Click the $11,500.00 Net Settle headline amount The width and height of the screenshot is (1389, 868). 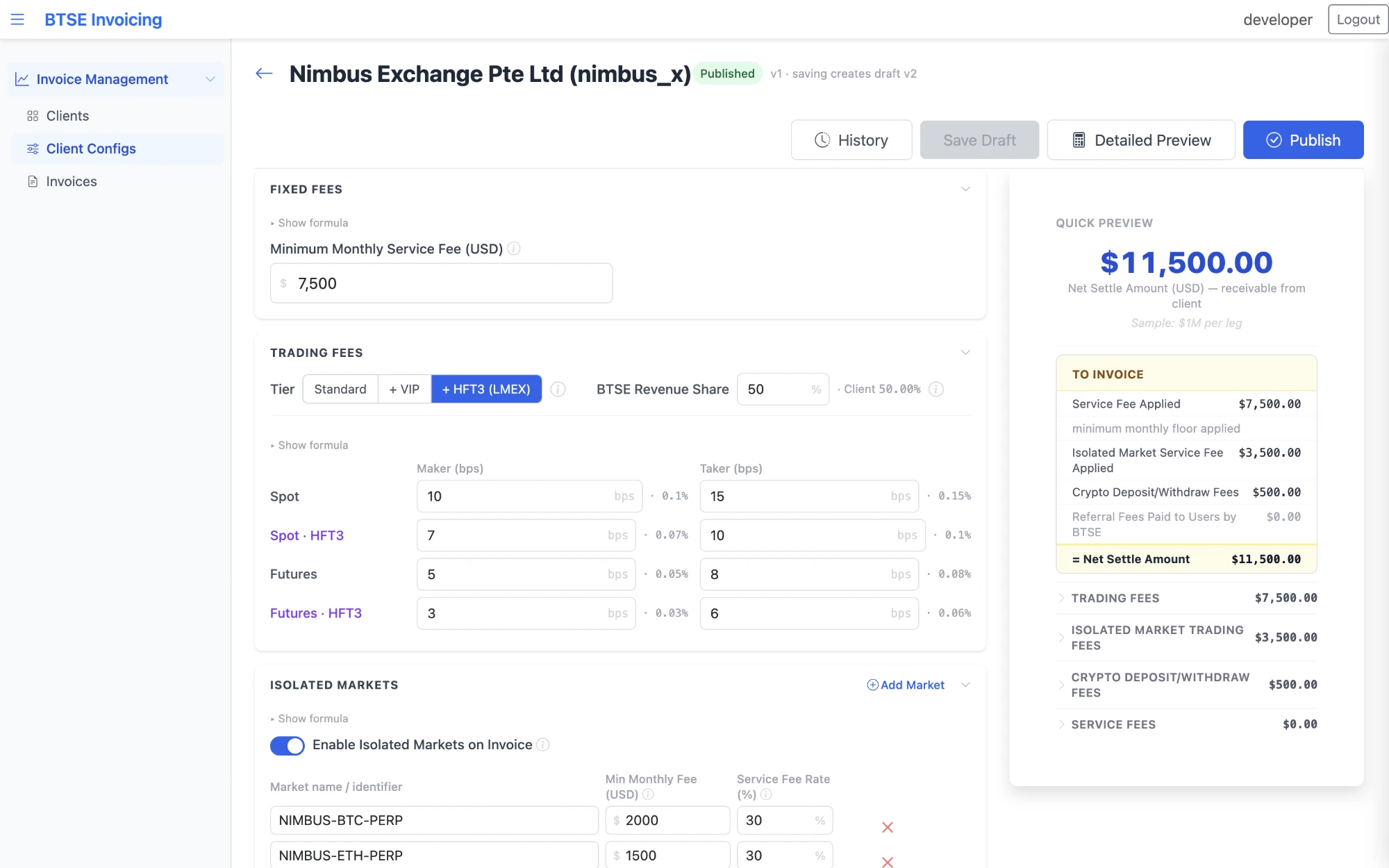pos(1186,262)
